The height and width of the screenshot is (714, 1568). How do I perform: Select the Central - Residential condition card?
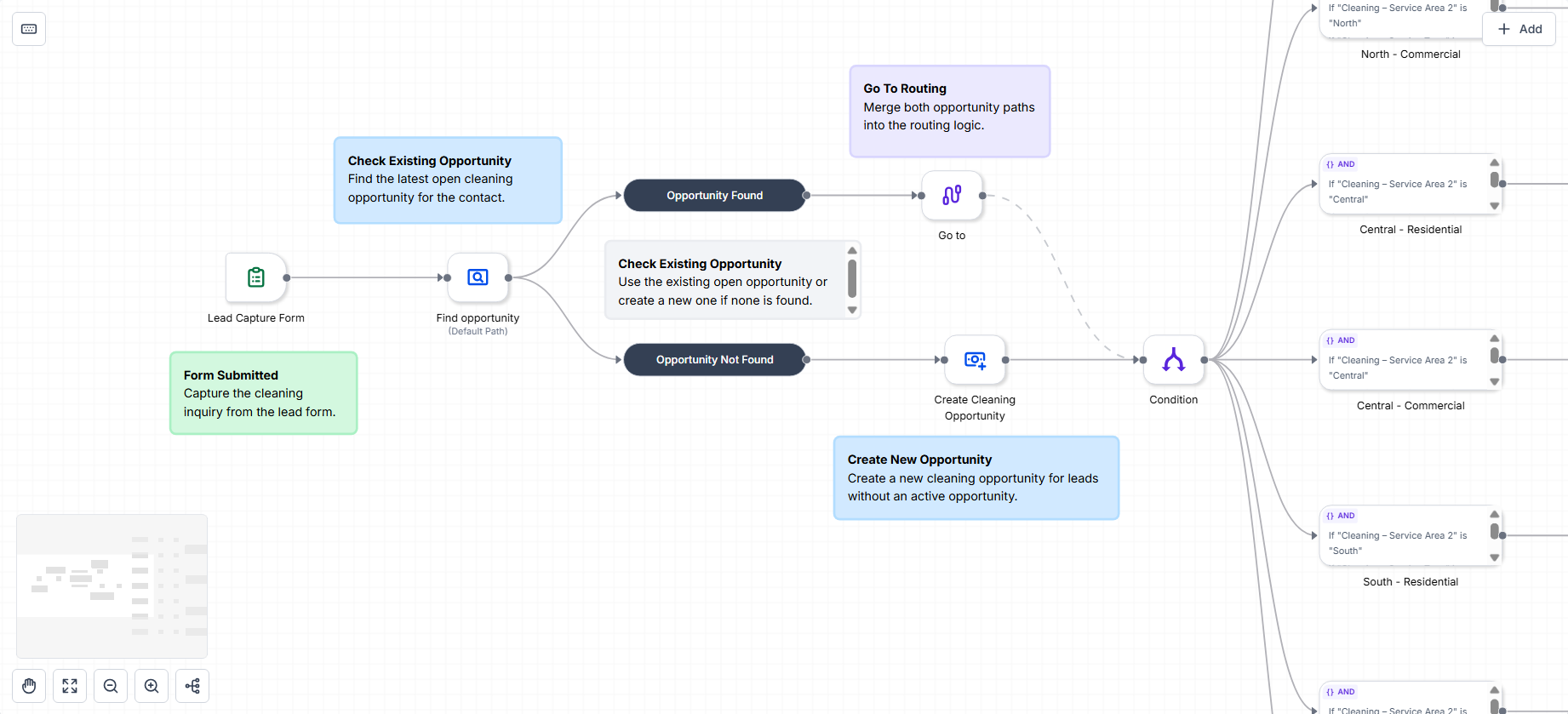pyautogui.click(x=1411, y=184)
